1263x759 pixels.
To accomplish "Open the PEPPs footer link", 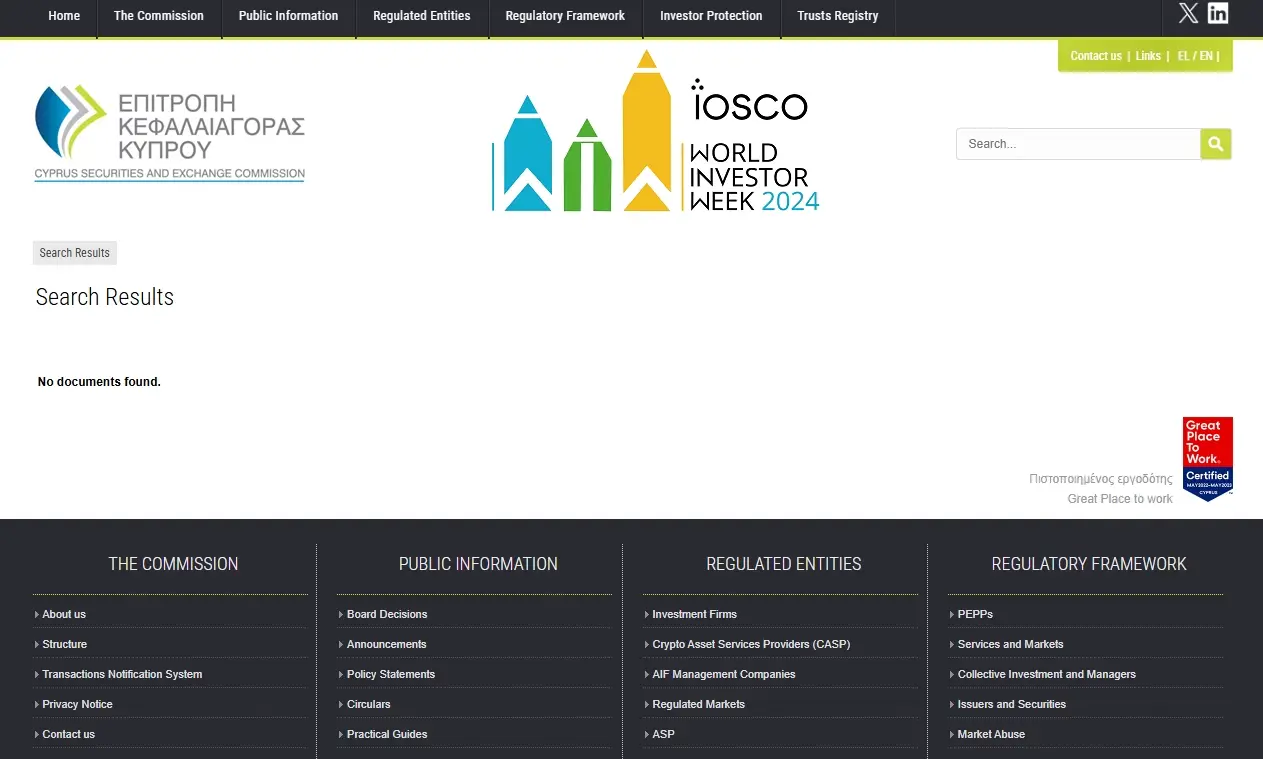I will (x=975, y=614).
